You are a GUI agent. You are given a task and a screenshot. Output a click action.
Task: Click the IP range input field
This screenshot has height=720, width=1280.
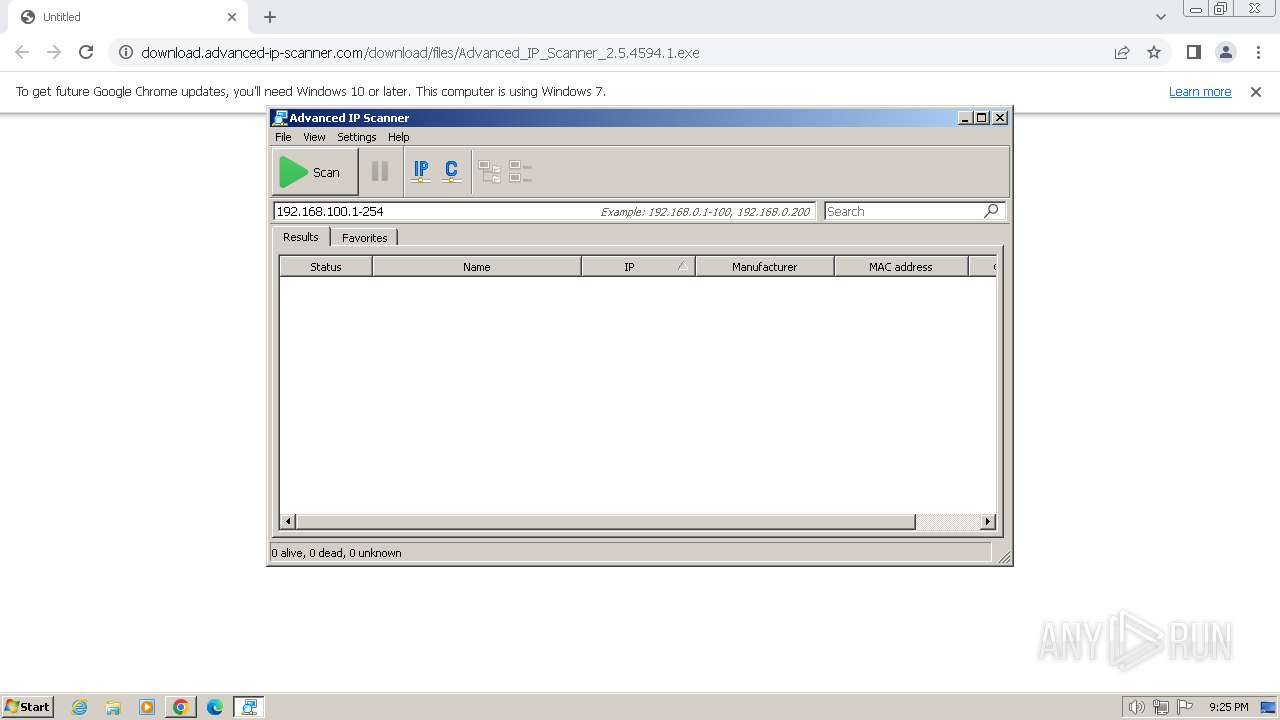(x=544, y=211)
